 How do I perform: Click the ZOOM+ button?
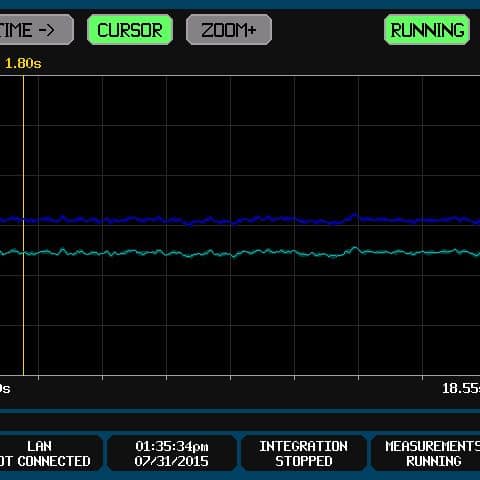(x=229, y=30)
